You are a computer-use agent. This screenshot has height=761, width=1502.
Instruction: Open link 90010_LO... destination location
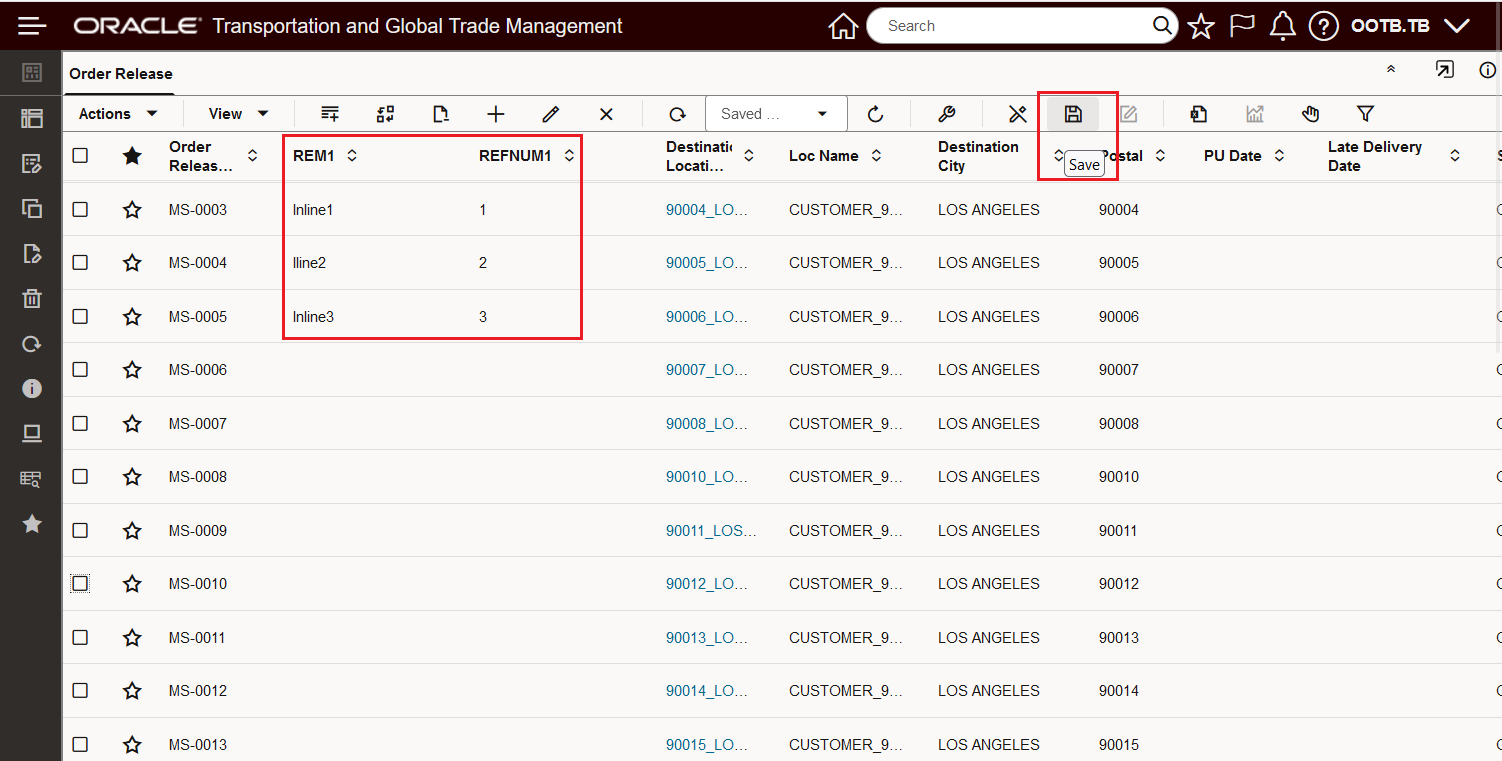(x=707, y=477)
